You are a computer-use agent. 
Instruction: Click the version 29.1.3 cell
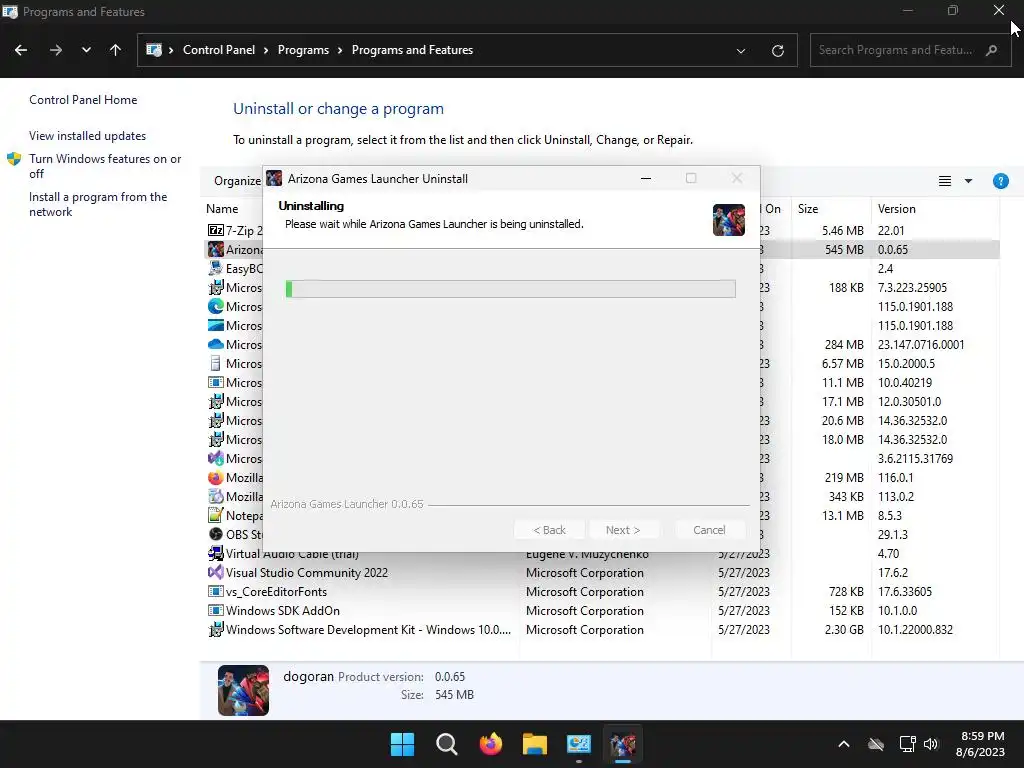[x=893, y=534]
